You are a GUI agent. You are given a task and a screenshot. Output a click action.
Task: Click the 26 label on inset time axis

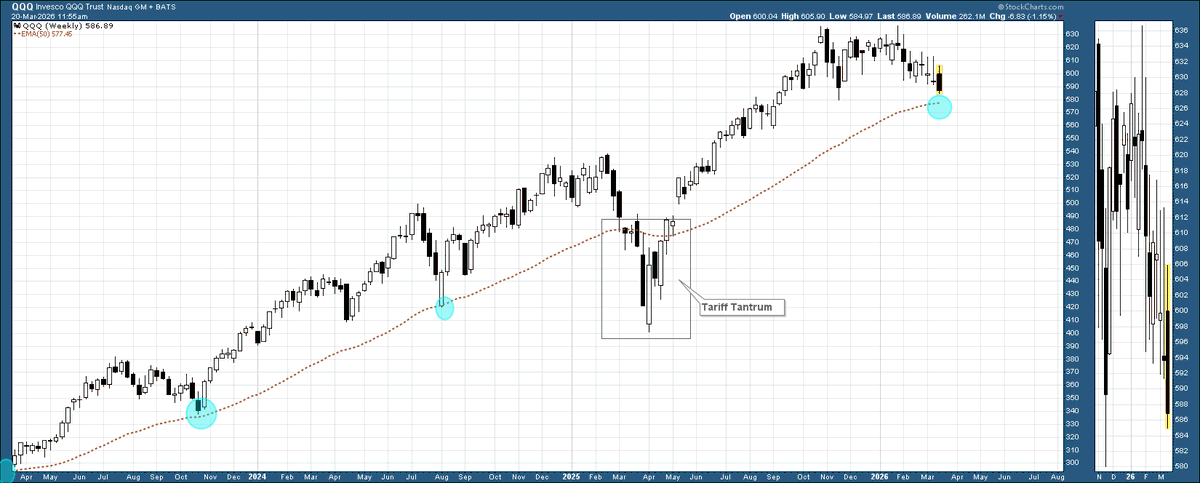point(1129,478)
